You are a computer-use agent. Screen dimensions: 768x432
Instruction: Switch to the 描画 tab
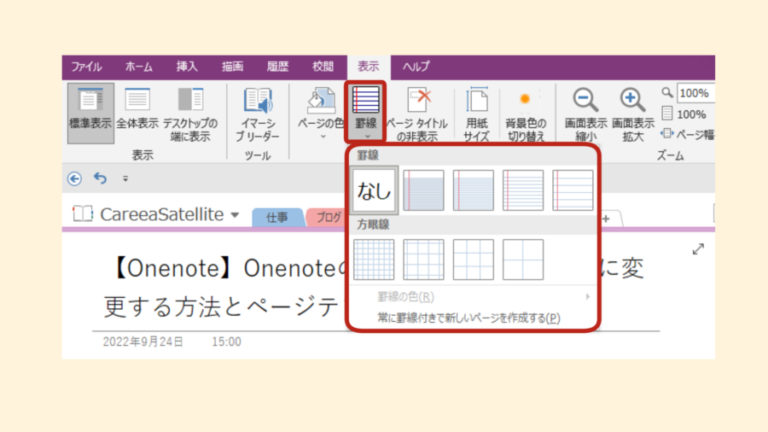click(x=232, y=67)
